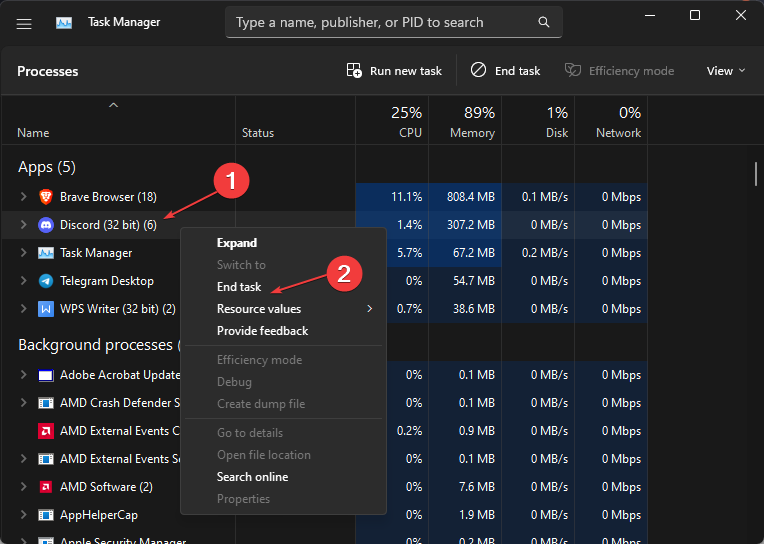Click the vertical scrollbar thumb

pyautogui.click(x=756, y=174)
